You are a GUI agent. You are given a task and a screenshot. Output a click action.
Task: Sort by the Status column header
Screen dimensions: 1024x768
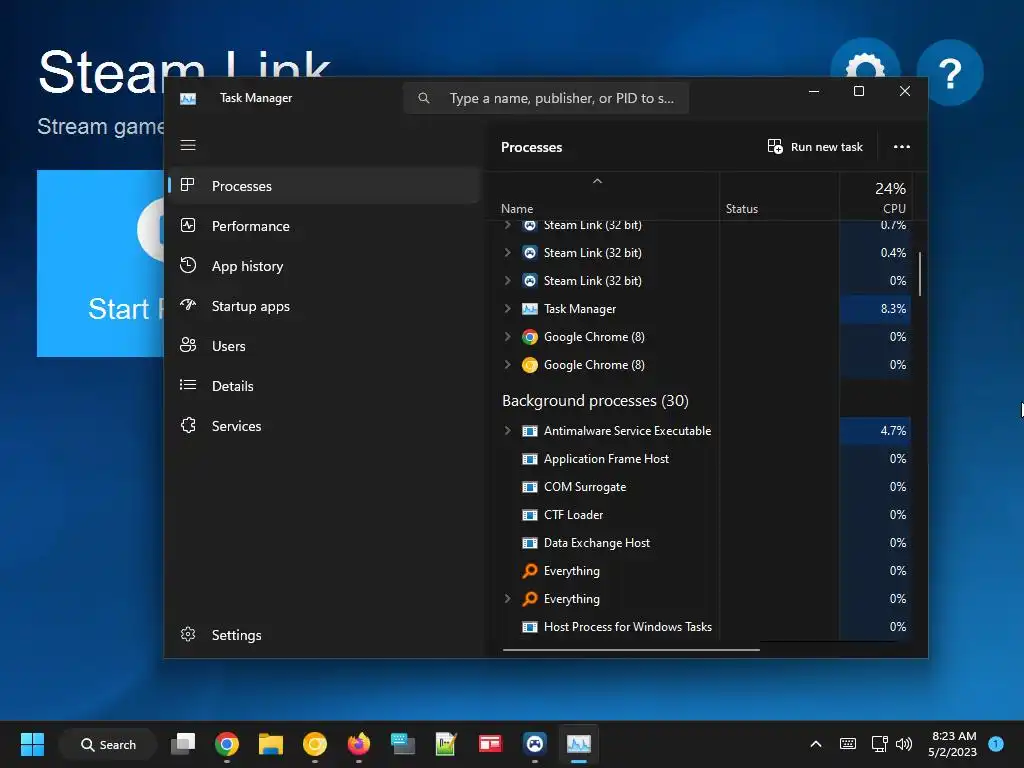pos(742,209)
